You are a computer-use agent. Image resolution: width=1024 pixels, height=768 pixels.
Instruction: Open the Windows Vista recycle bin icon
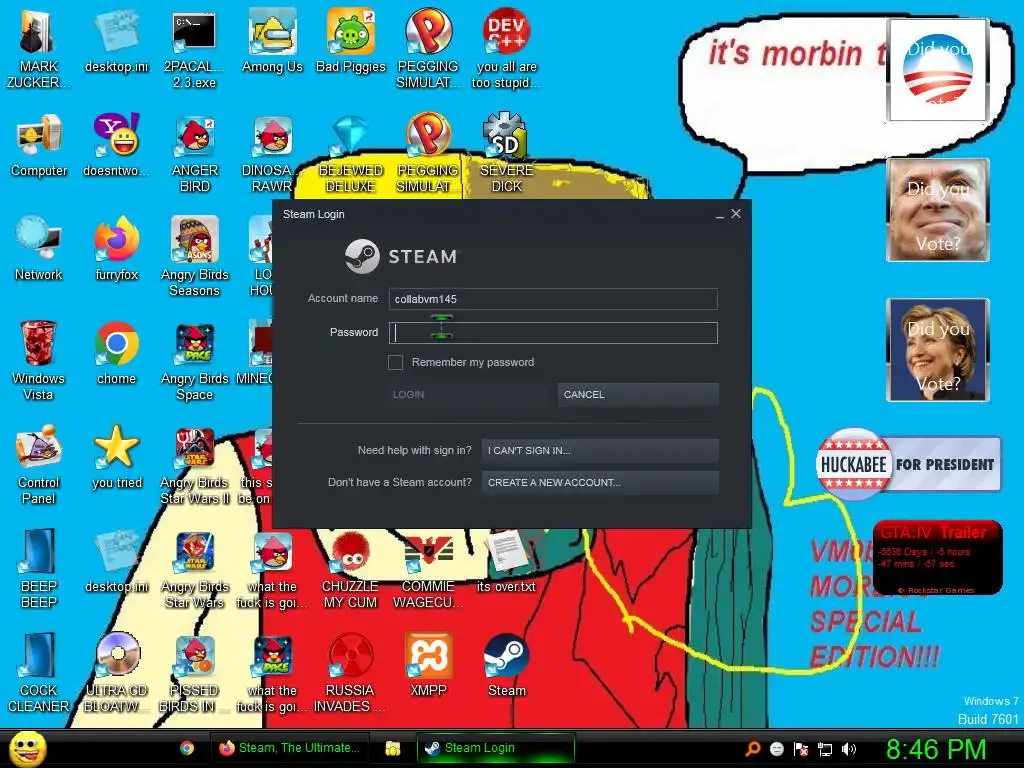point(39,360)
